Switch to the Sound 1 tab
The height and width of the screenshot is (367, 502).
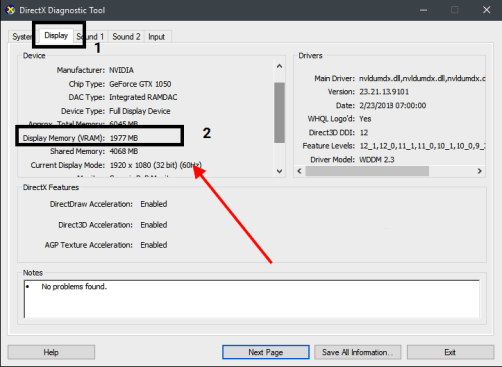pos(90,37)
